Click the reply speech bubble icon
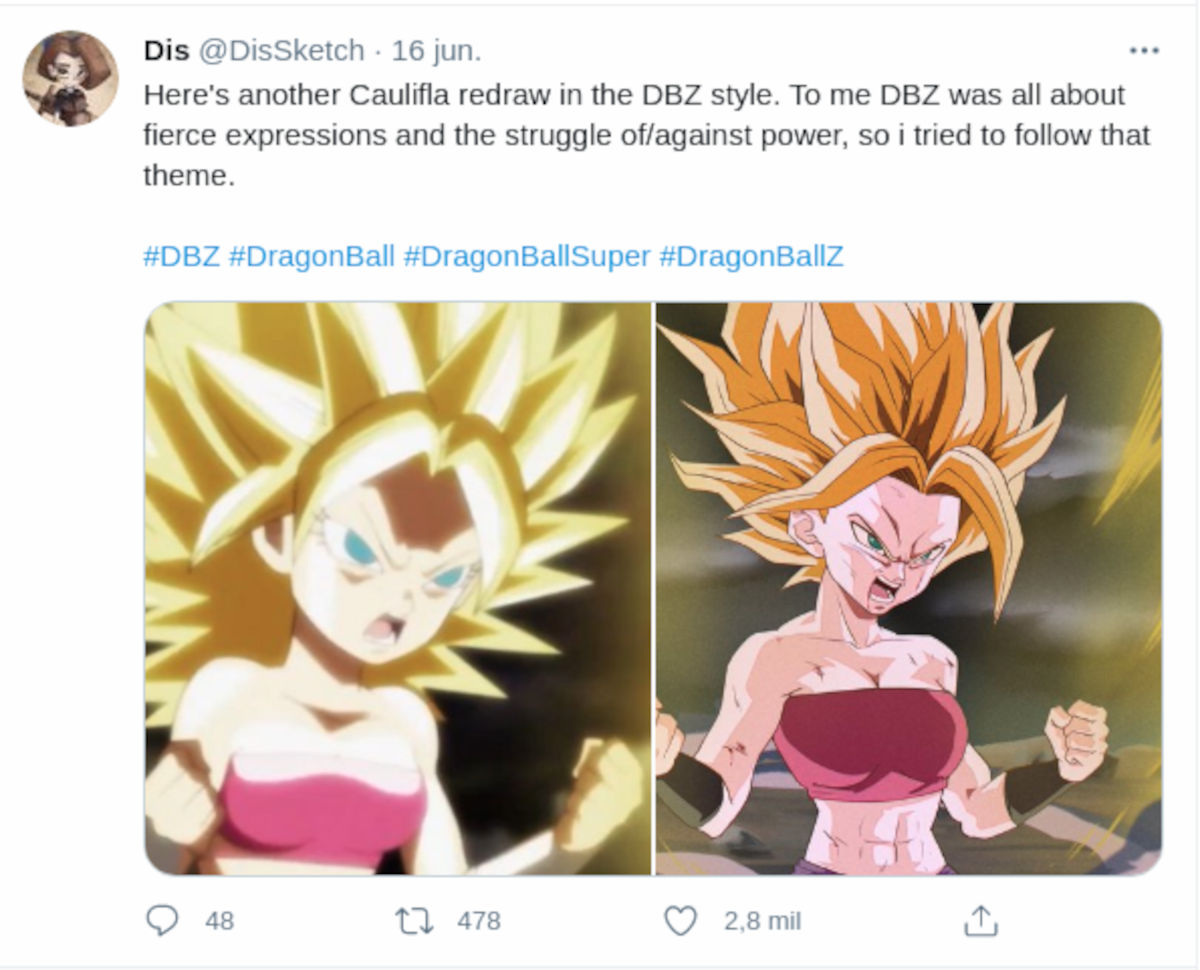The height and width of the screenshot is (970, 1200). [x=162, y=920]
